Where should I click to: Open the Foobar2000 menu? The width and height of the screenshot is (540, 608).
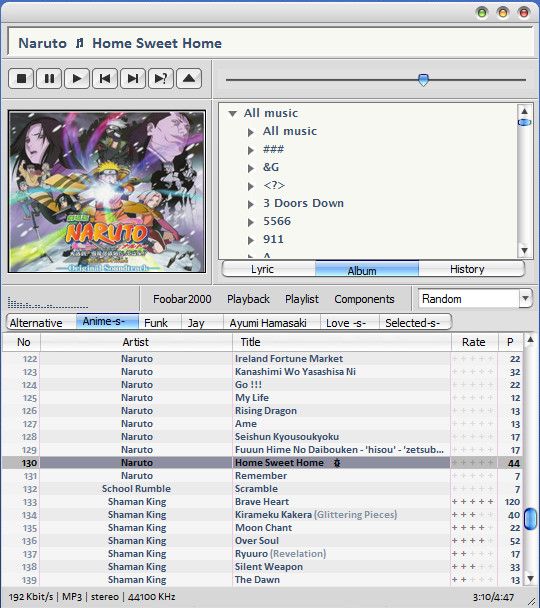click(182, 299)
